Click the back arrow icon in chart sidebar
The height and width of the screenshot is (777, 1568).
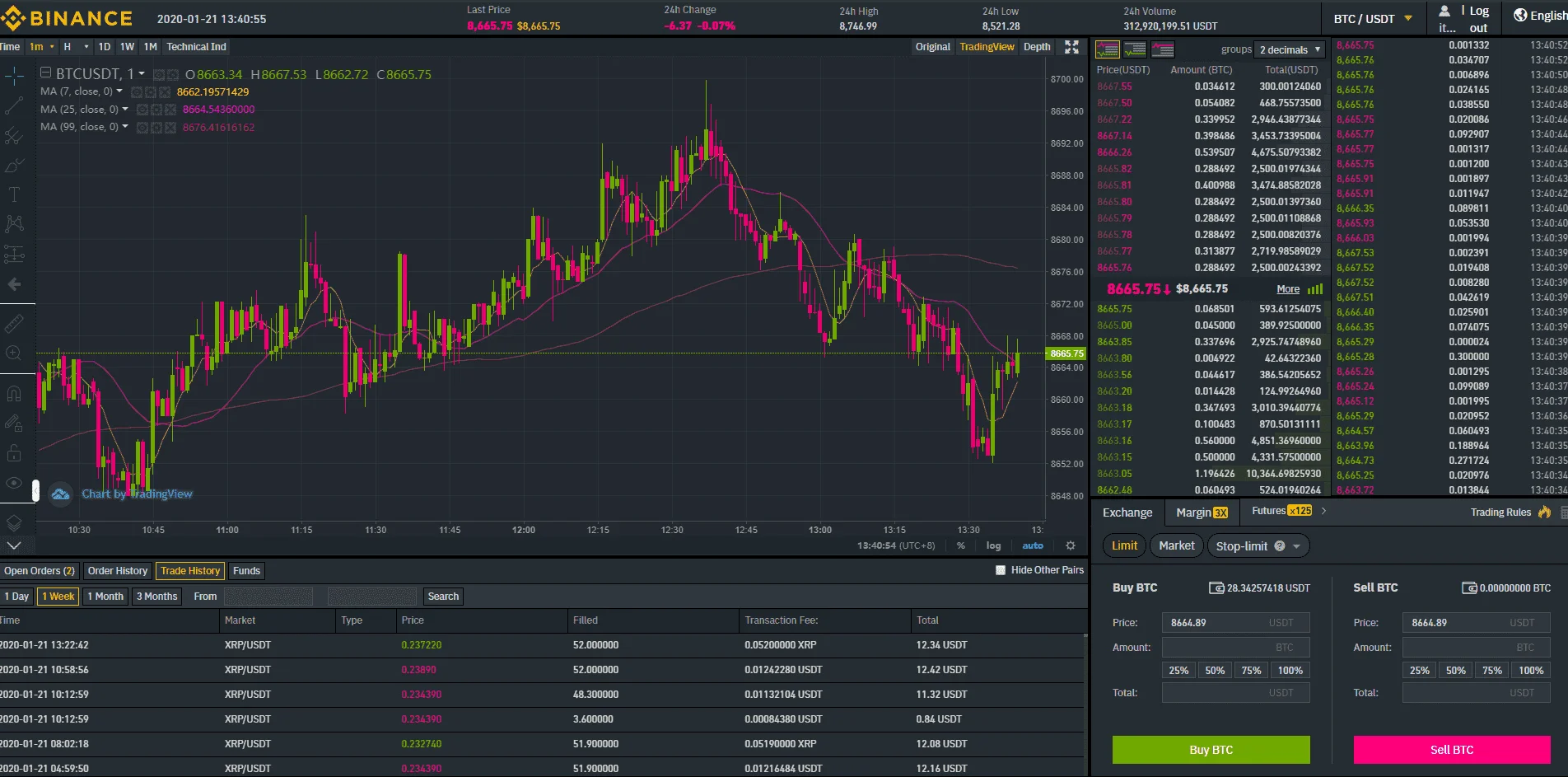point(14,284)
